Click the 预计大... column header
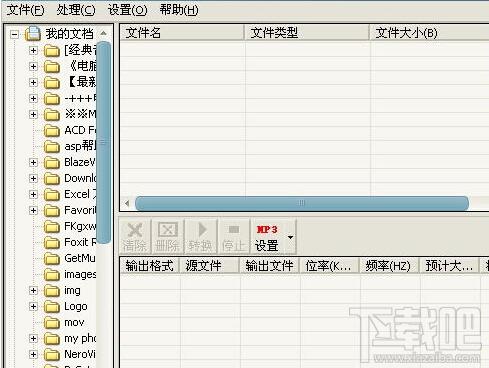This screenshot has height=368, width=489. pyautogui.click(x=449, y=266)
